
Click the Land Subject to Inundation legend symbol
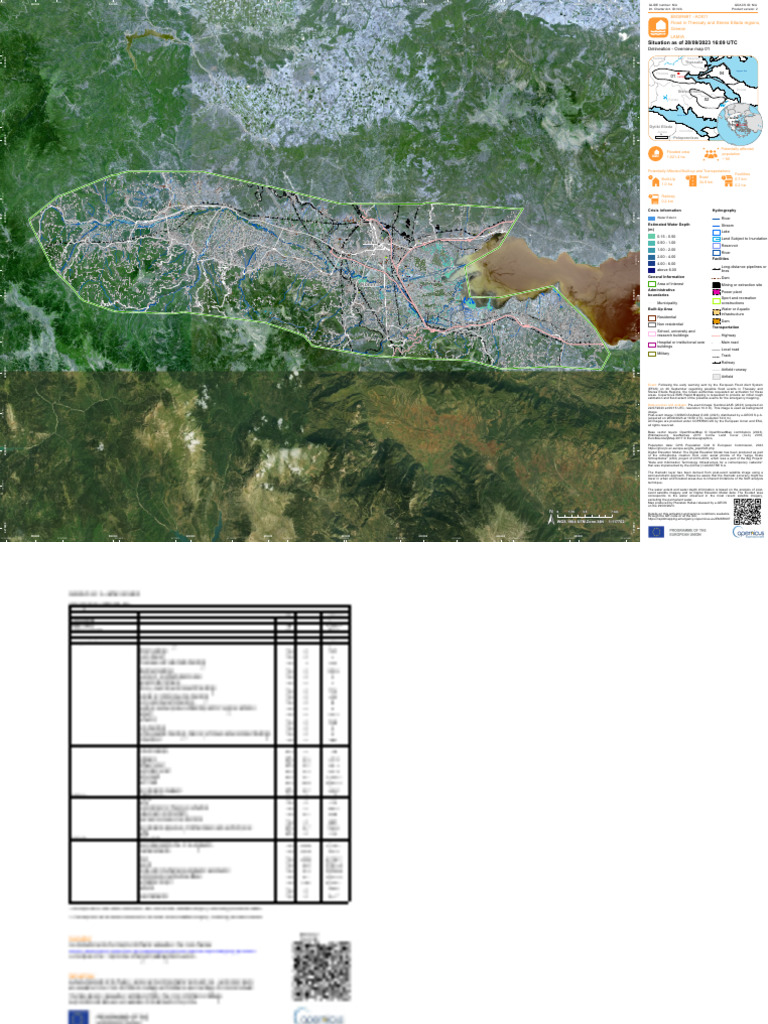click(716, 239)
